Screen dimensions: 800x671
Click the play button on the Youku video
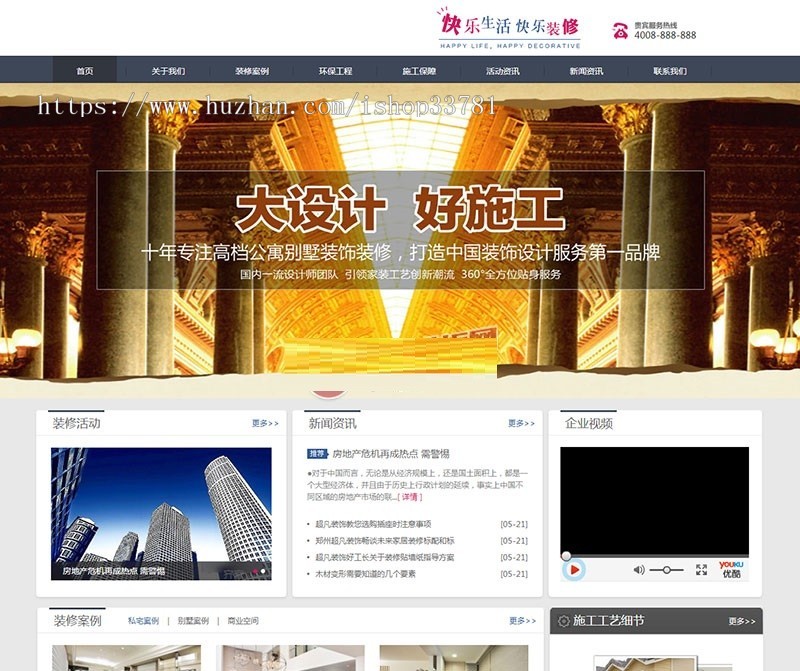pyautogui.click(x=574, y=568)
